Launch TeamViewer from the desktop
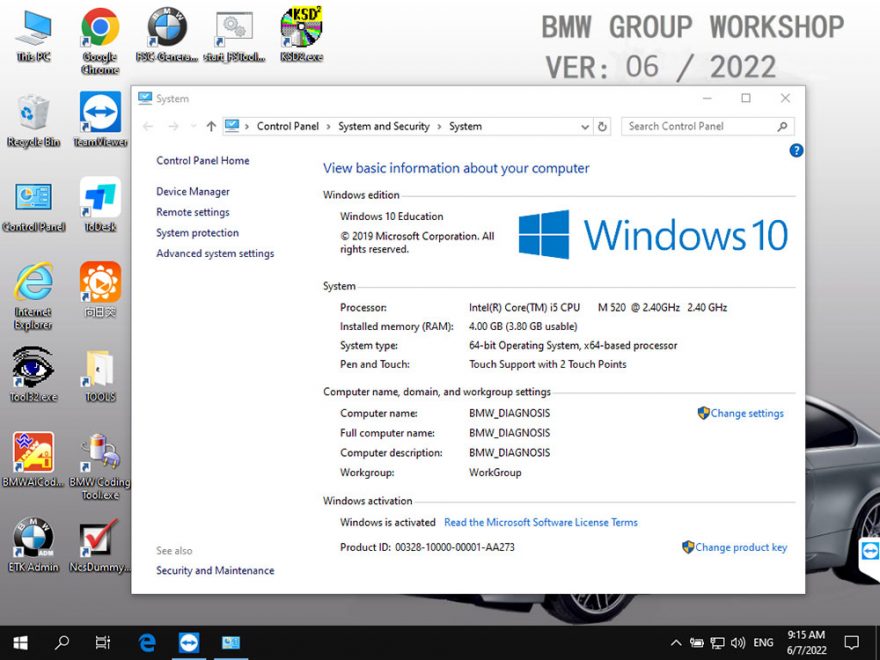Viewport: 880px width, 660px height. (100, 110)
